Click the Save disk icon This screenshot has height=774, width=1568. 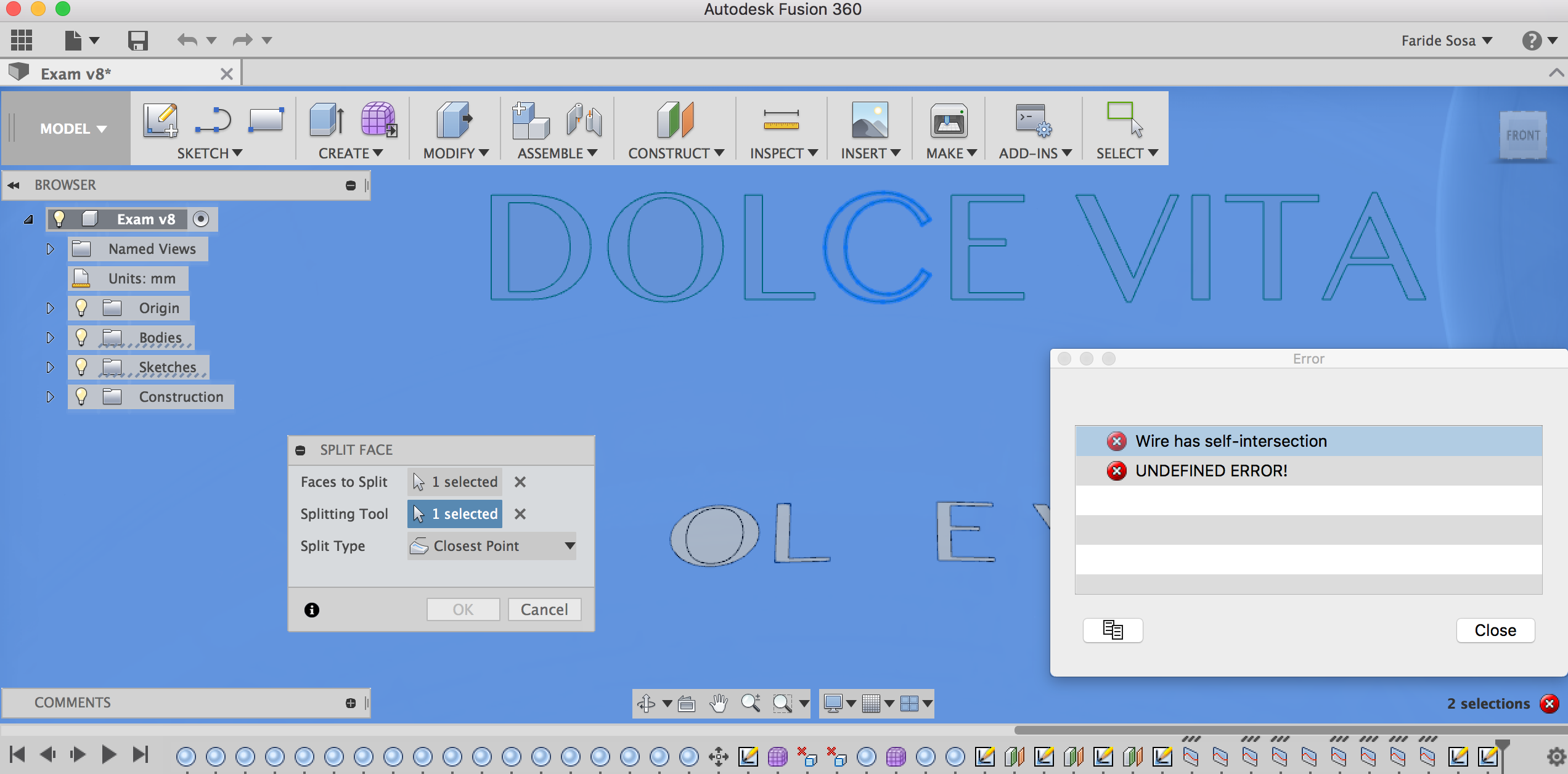click(x=137, y=41)
